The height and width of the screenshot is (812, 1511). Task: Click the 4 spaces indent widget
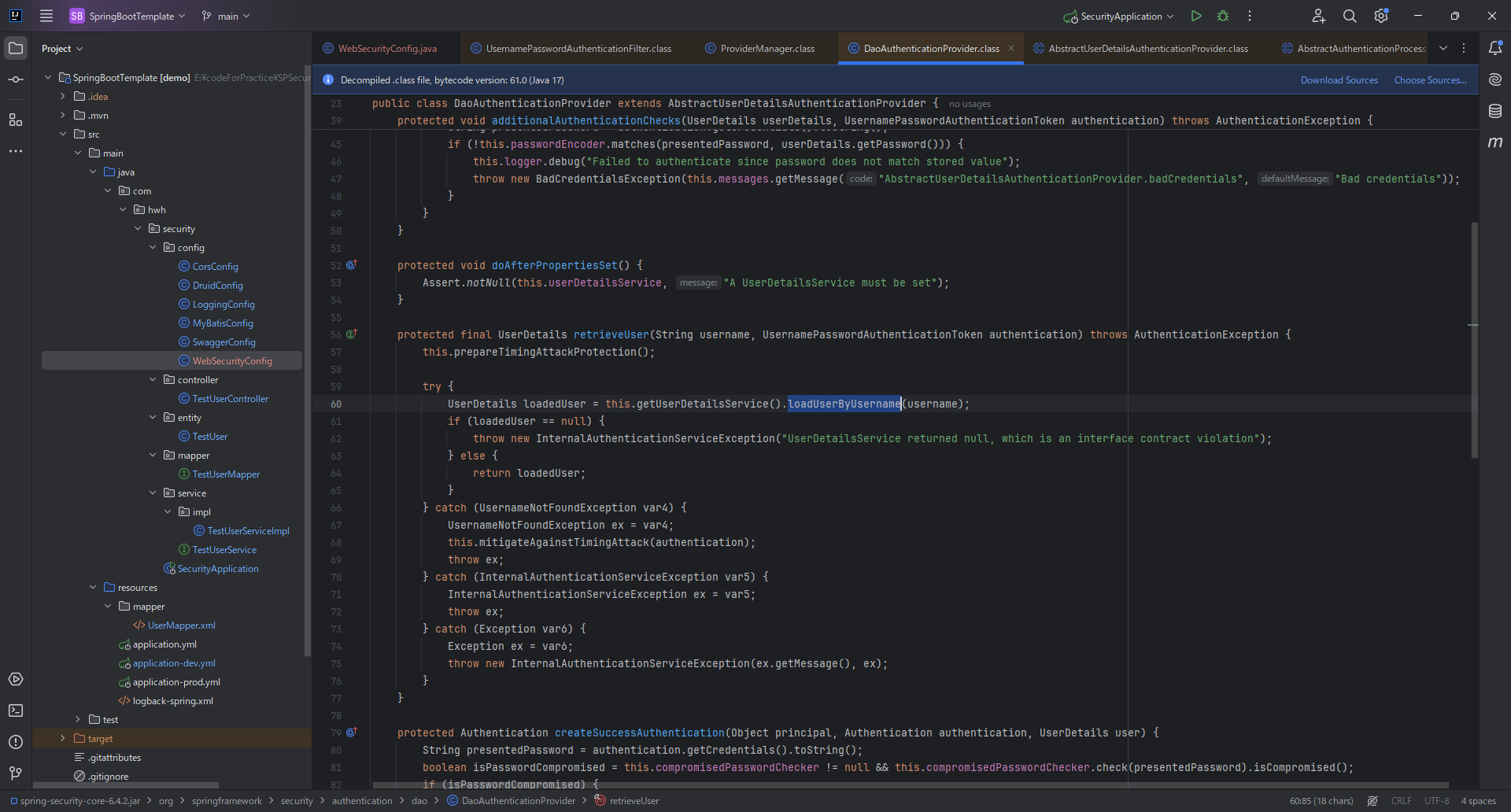pos(1478,801)
